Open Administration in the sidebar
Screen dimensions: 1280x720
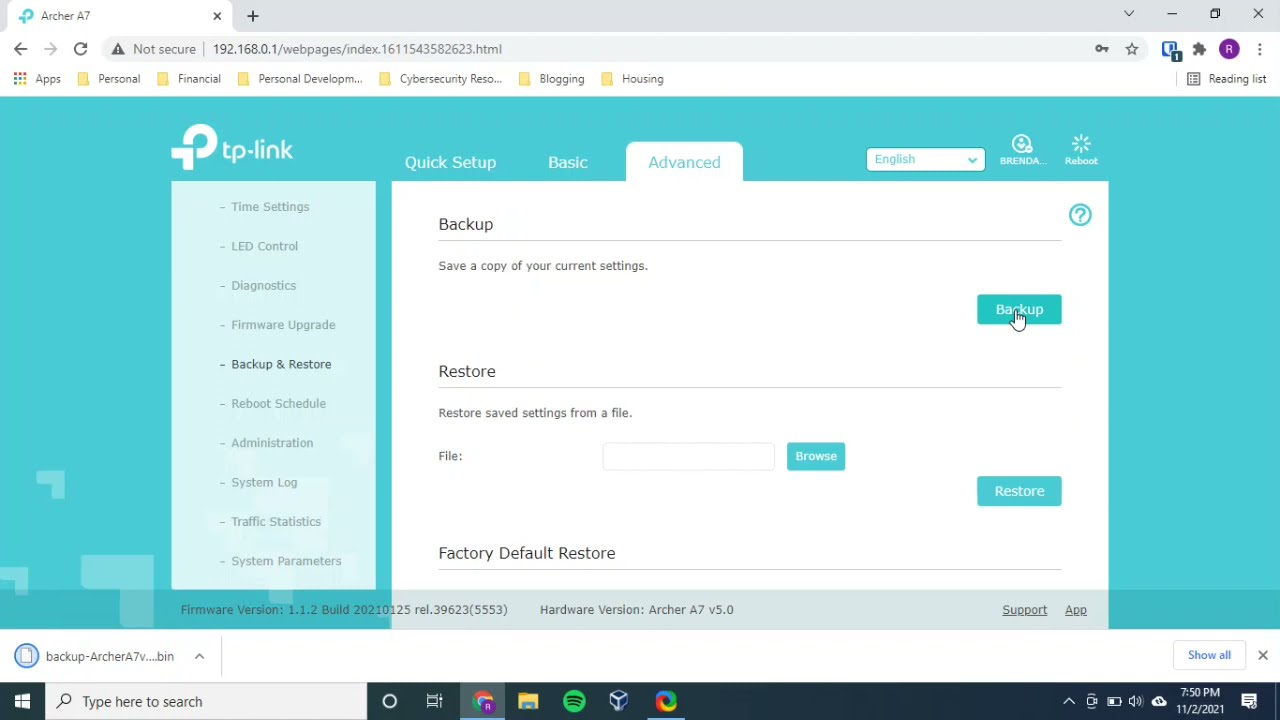click(x=272, y=443)
